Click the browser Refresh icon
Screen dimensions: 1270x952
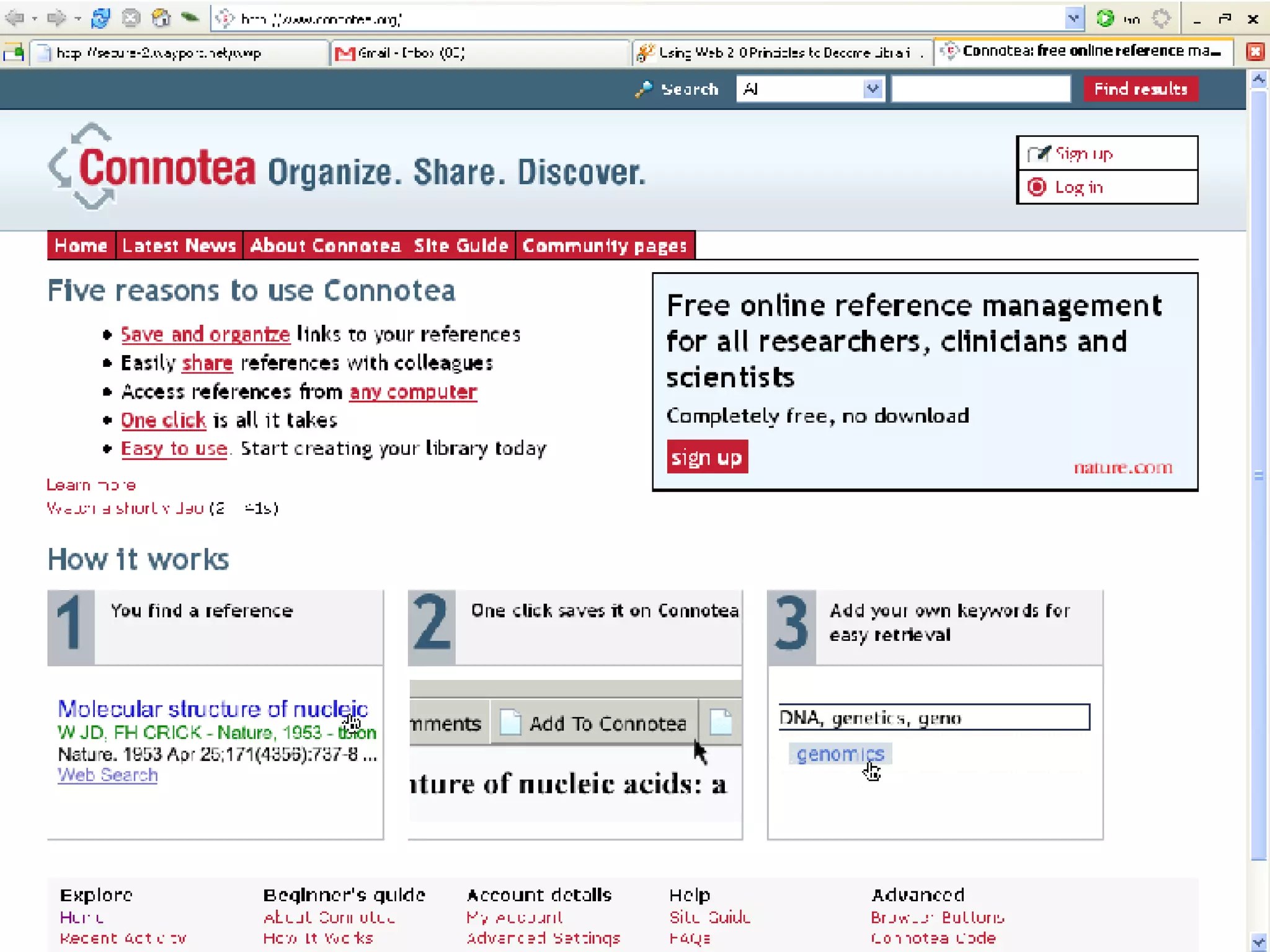(x=100, y=19)
